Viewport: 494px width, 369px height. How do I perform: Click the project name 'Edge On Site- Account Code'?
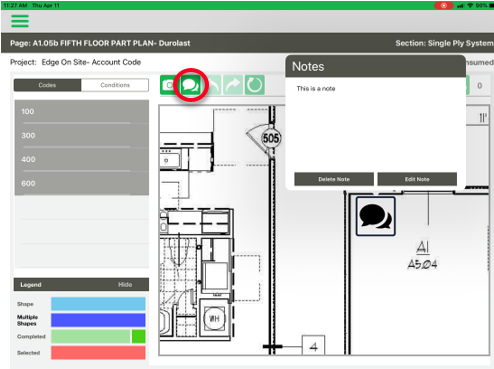point(91,62)
